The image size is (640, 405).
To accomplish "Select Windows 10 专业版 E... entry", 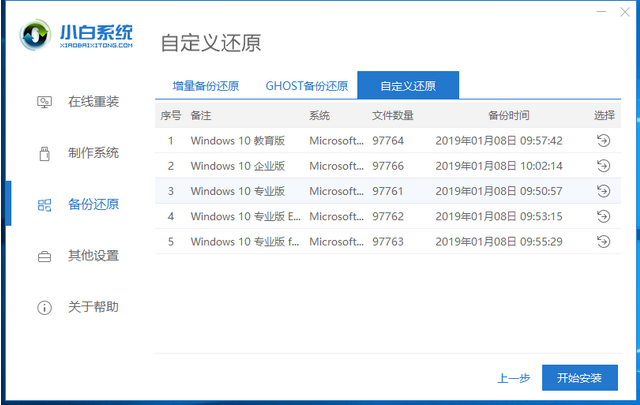I will point(245,216).
